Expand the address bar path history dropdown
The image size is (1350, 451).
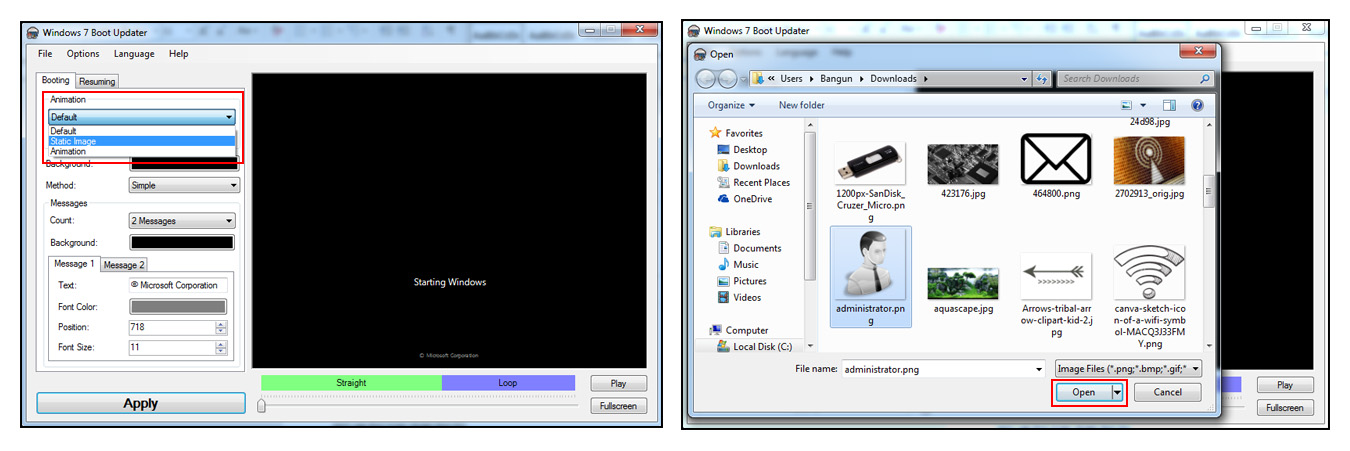coord(1024,79)
